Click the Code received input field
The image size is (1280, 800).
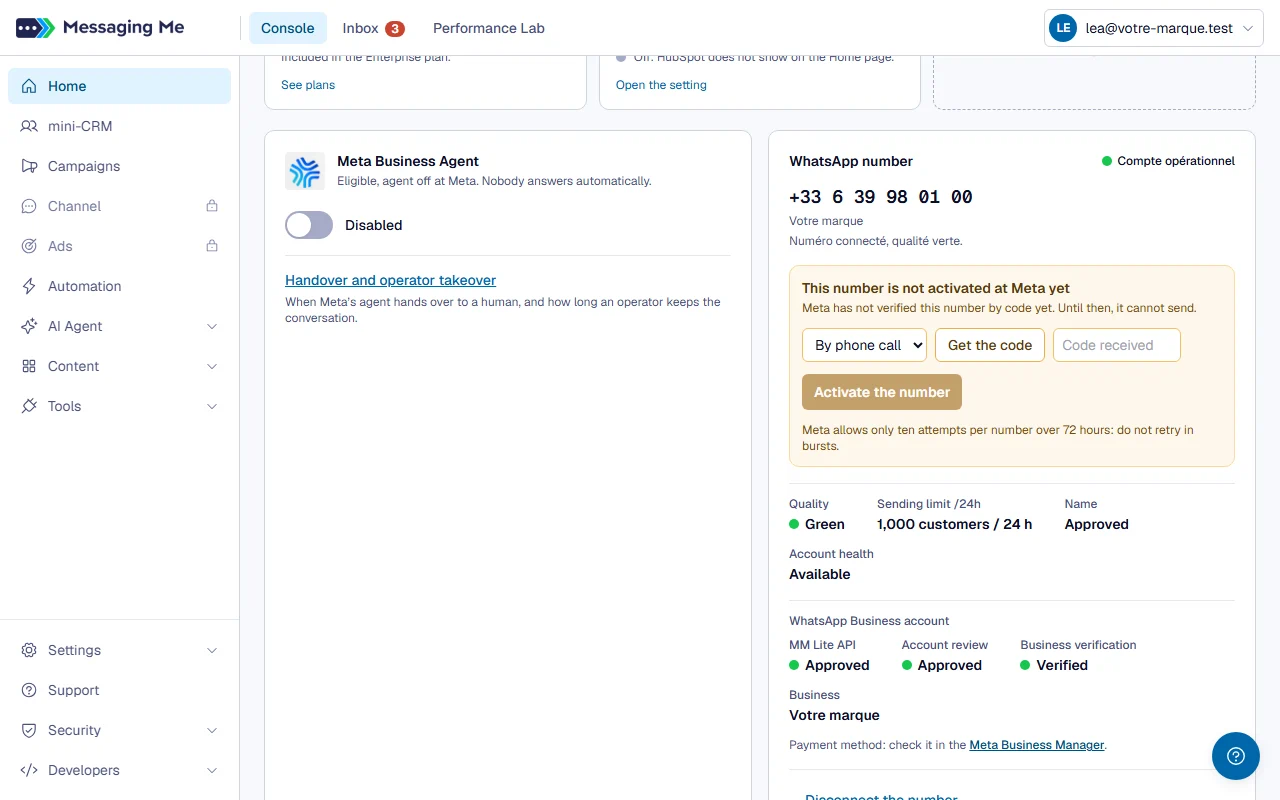pos(1117,345)
